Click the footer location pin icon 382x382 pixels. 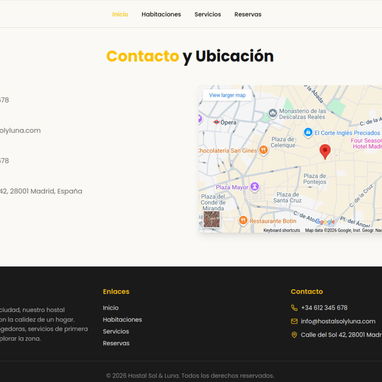[294, 335]
